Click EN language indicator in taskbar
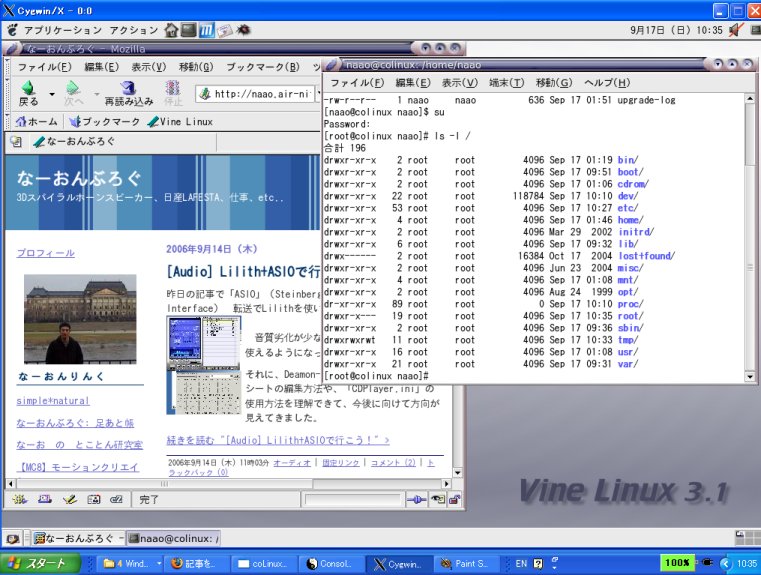This screenshot has height=575, width=761. tap(521, 563)
